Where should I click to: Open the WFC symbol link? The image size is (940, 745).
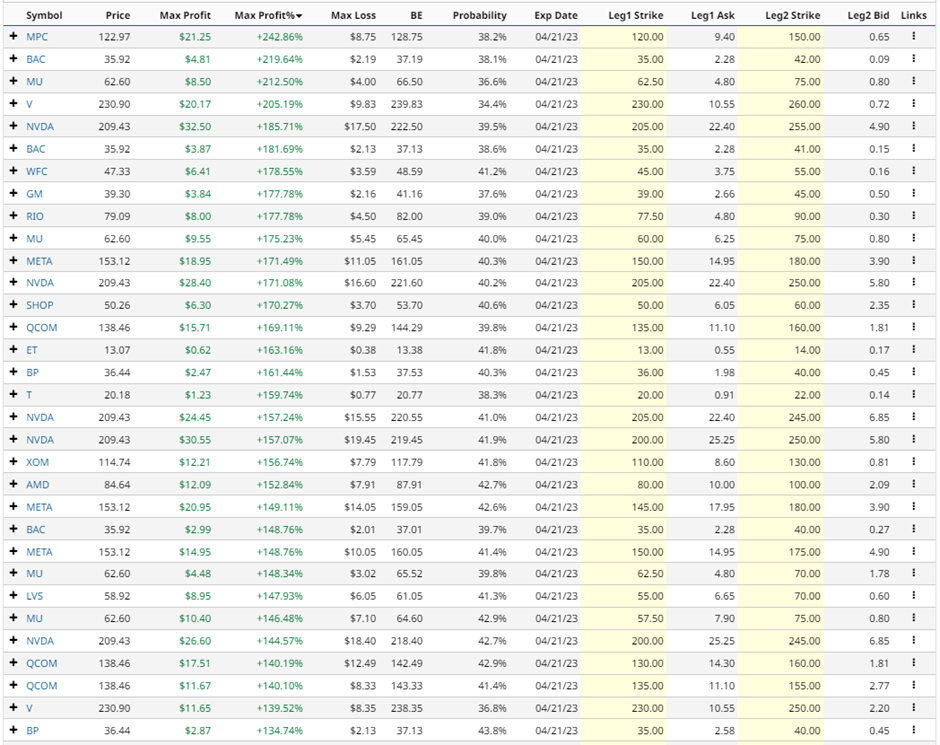click(x=37, y=171)
